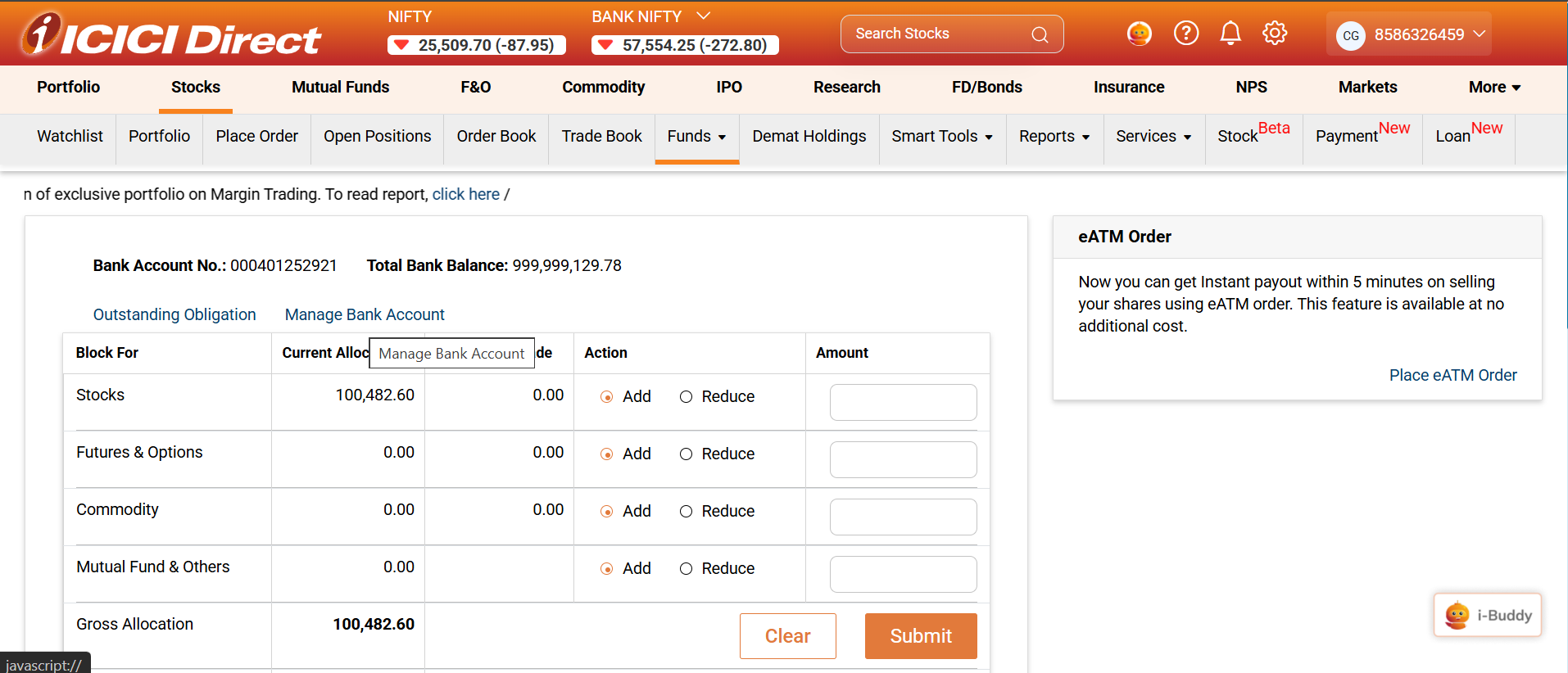Expand the BANK NIFTY index chevron
This screenshot has height=673, width=1568.
tap(703, 16)
